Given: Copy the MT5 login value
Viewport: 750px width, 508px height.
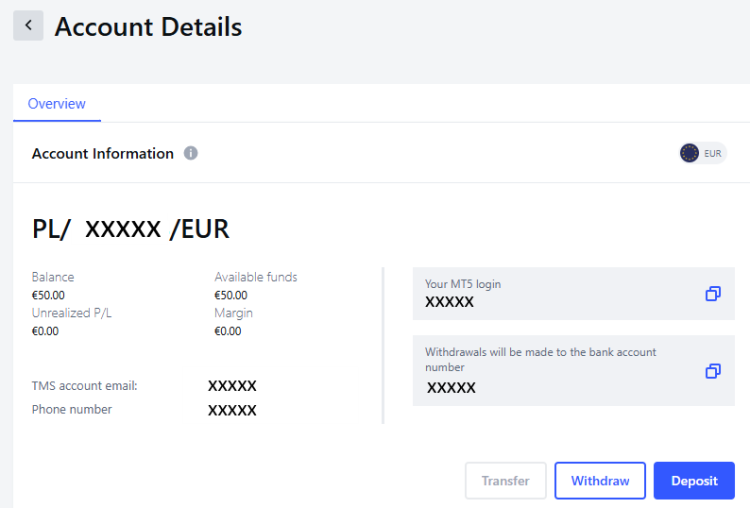Looking at the screenshot, I should point(712,294).
